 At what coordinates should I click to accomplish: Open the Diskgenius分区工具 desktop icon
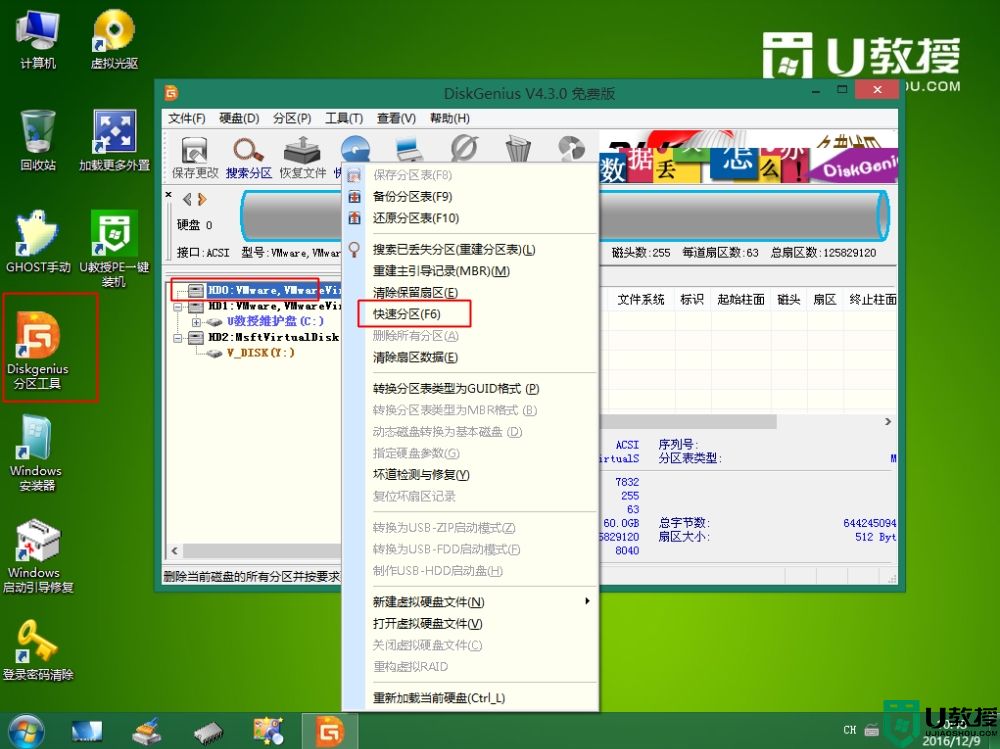click(38, 350)
